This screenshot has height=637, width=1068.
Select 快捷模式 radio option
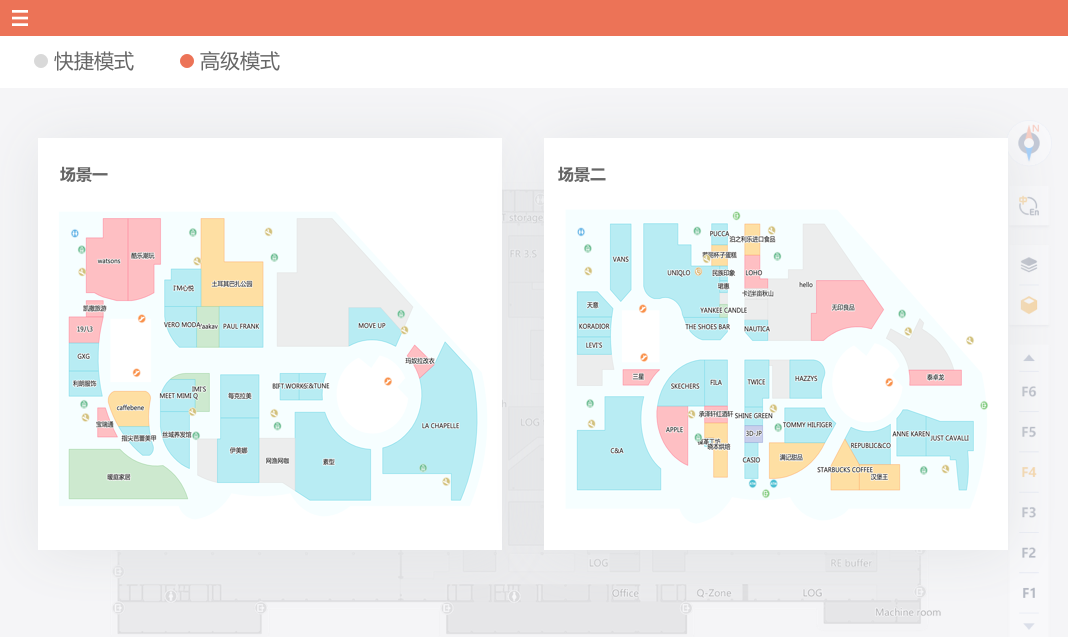[84, 62]
